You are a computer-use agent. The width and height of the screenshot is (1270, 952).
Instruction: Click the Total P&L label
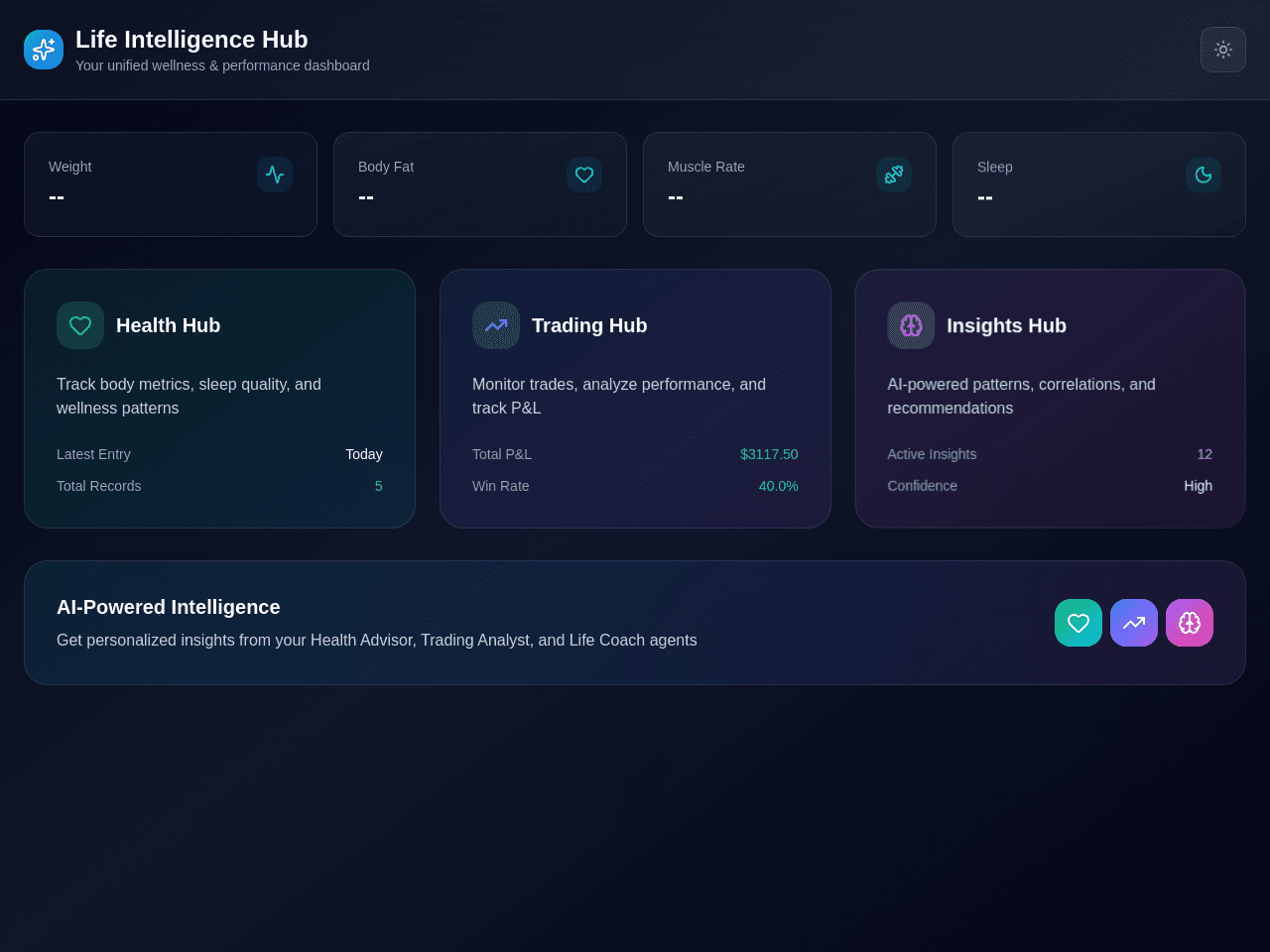click(x=501, y=454)
